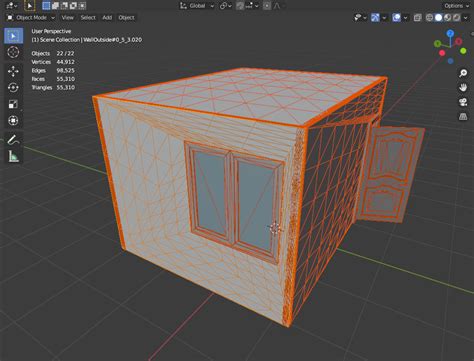Open the Global transform orientation dropdown
474x361 pixels.
197,6
